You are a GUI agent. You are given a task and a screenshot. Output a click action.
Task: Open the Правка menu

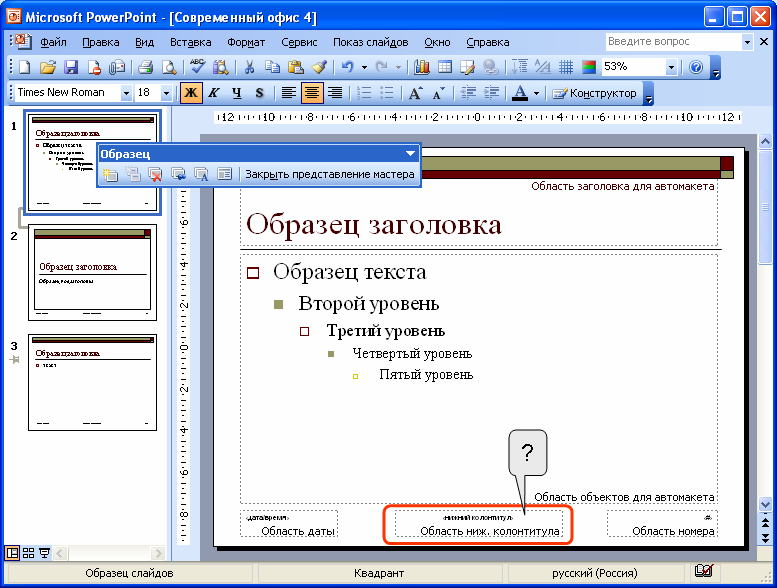101,43
